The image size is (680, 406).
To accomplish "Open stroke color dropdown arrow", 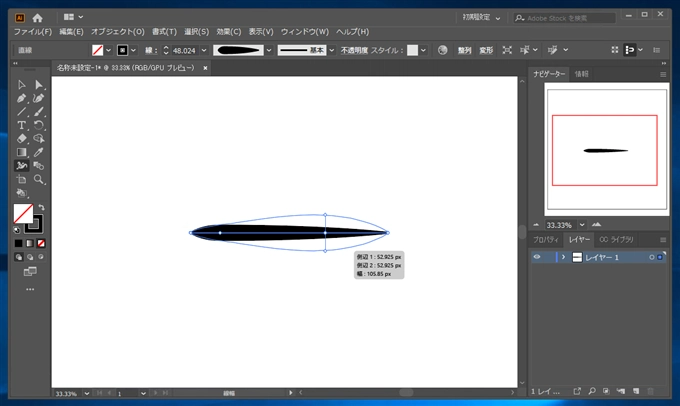I will tap(134, 50).
